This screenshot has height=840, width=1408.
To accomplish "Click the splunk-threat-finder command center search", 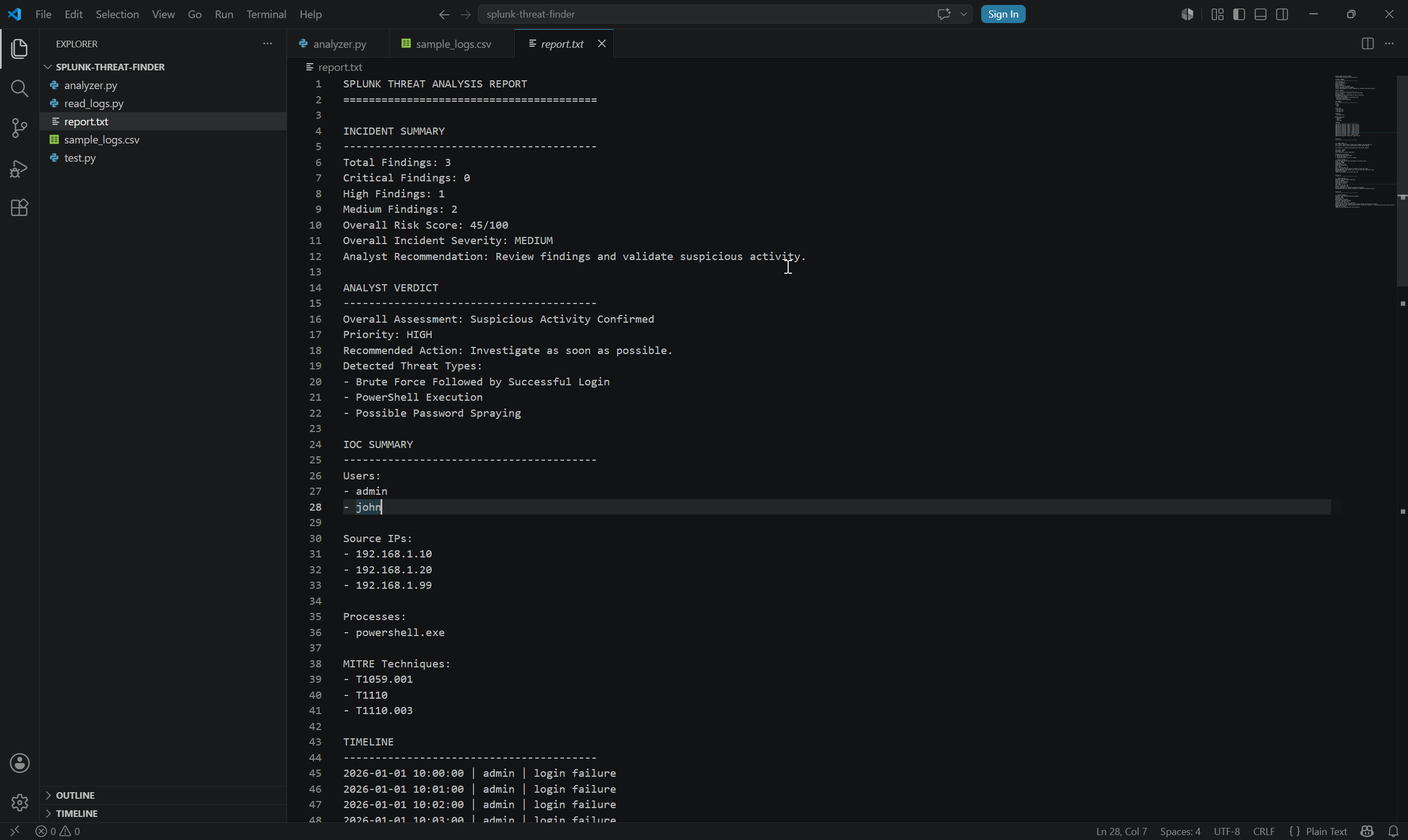I will click(705, 14).
